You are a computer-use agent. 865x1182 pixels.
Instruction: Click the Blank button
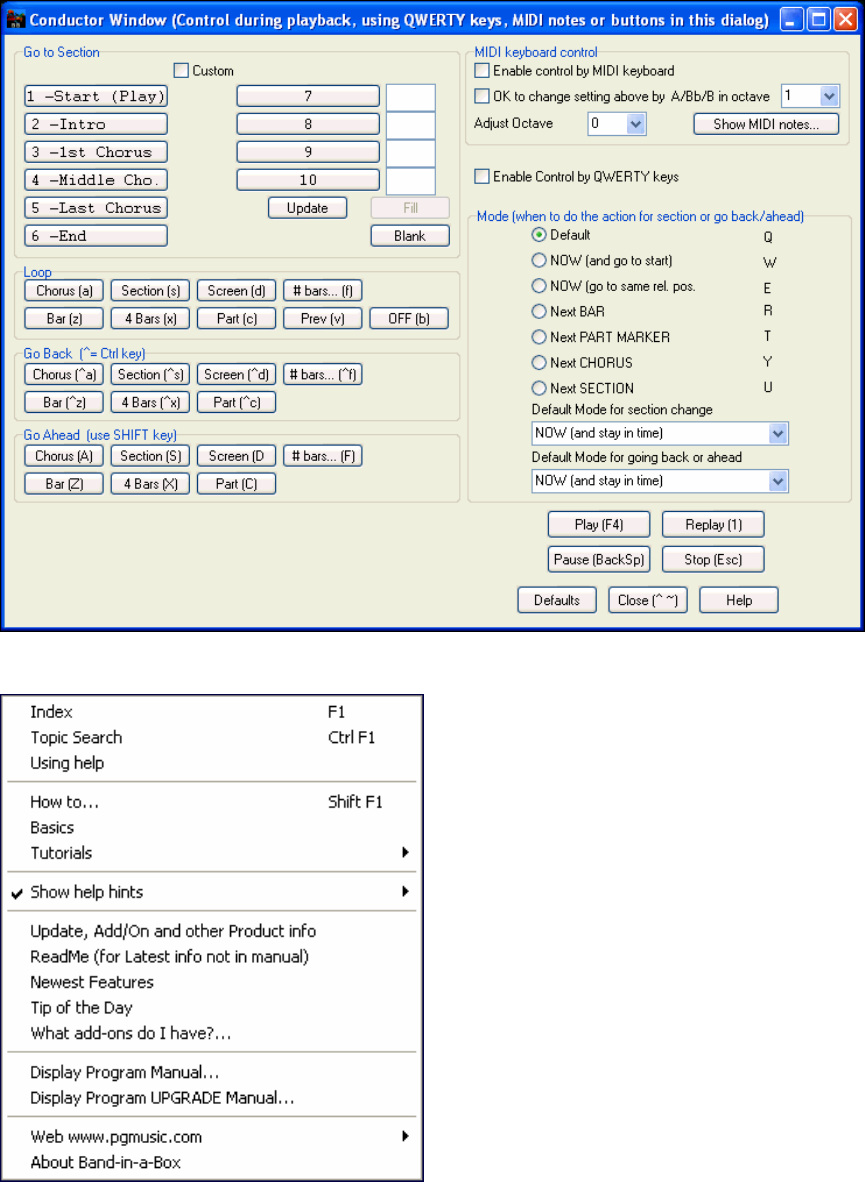[410, 236]
